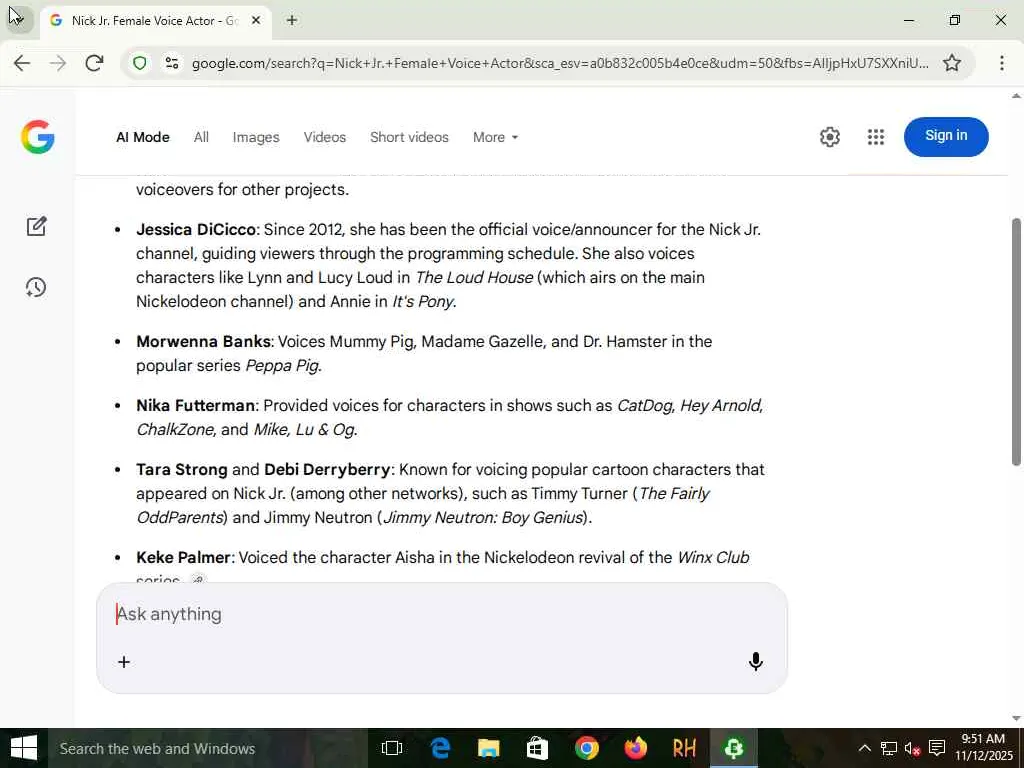The width and height of the screenshot is (1024, 768).
Task: Go forward to the next page
Action: 58,63
